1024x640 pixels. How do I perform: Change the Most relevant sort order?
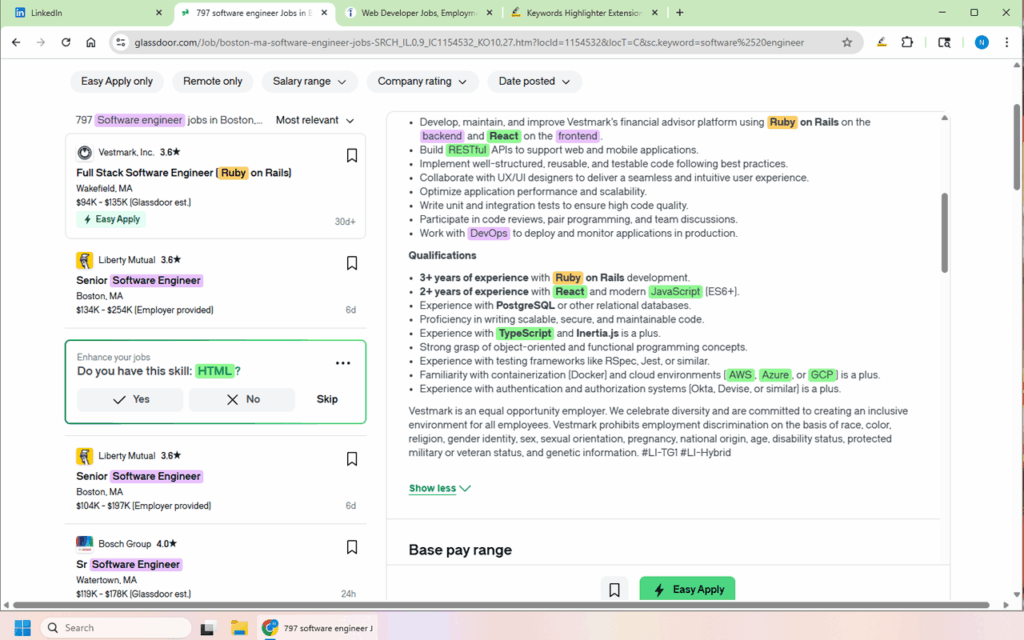tap(315, 120)
